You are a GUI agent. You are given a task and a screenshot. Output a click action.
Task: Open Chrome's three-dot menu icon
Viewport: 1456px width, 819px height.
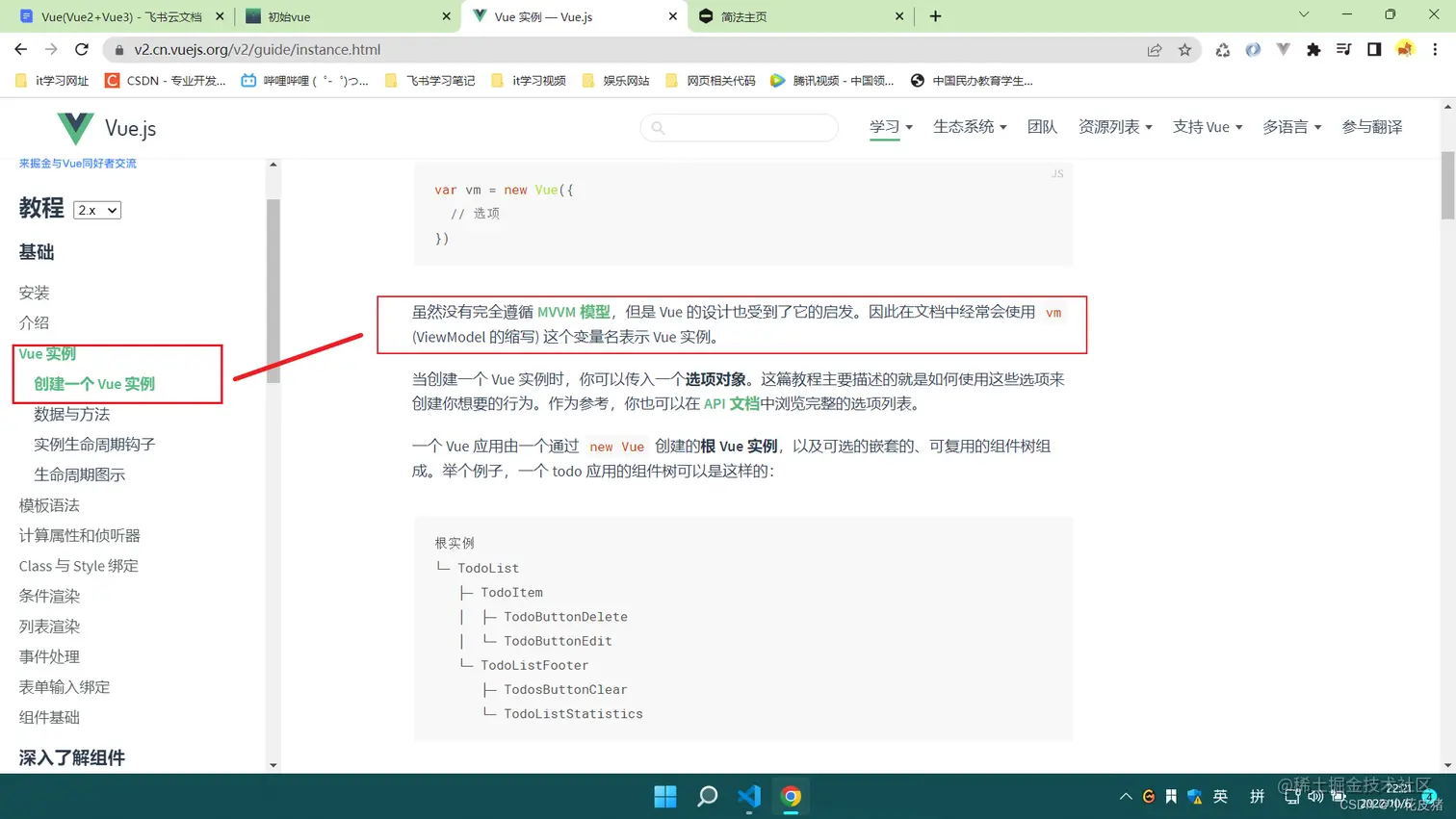(x=1434, y=49)
